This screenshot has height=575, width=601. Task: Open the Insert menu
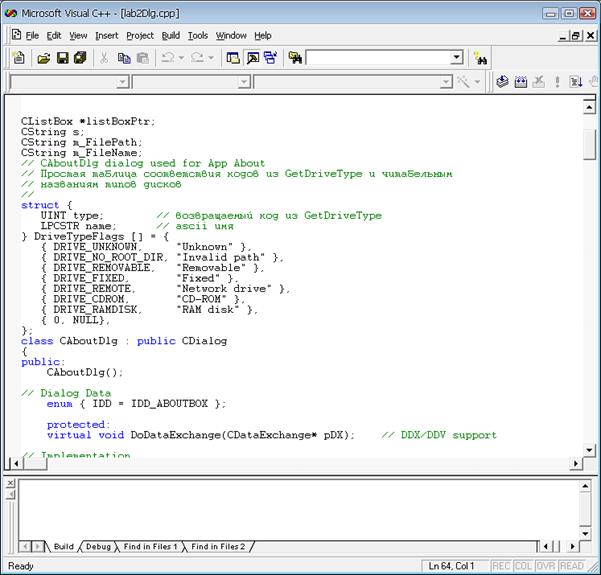(x=107, y=36)
